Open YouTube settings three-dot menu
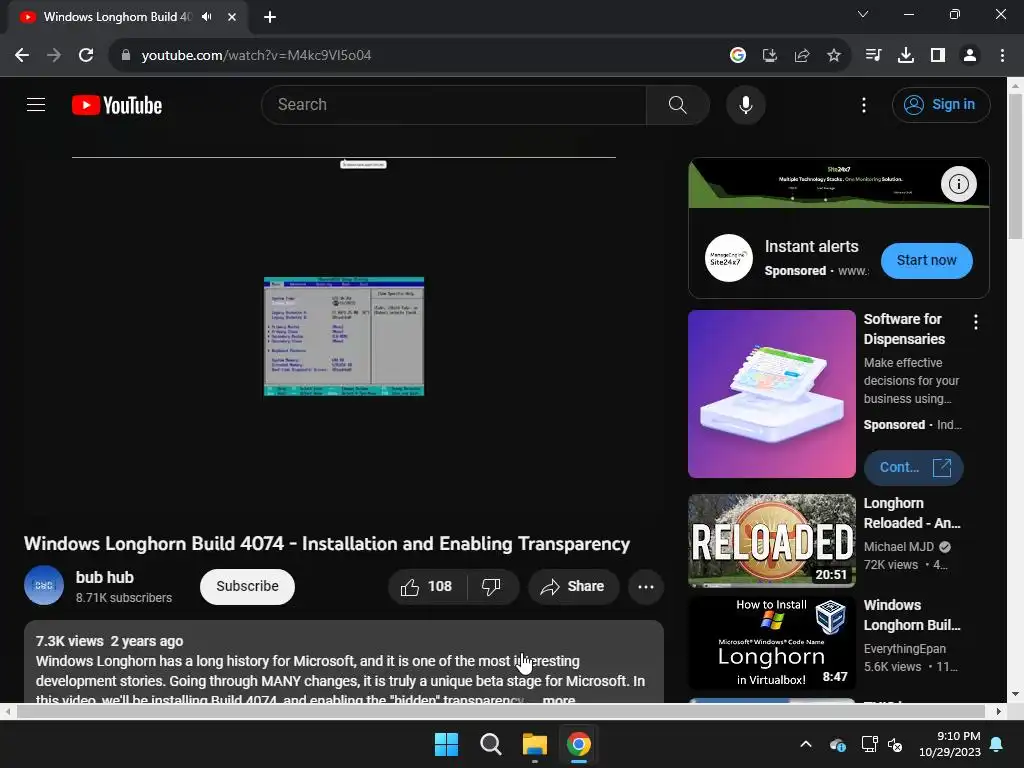The height and width of the screenshot is (768, 1024). [863, 105]
